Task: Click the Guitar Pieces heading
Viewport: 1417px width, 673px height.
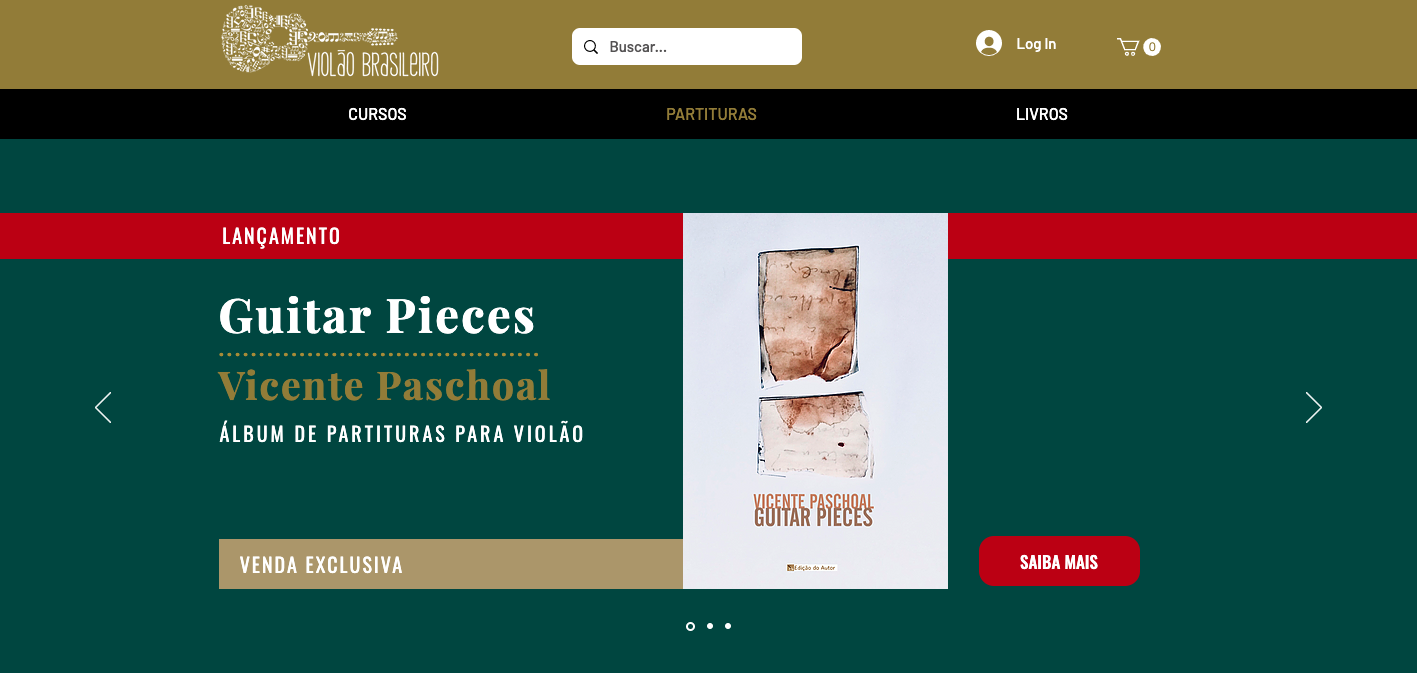Action: [x=377, y=315]
